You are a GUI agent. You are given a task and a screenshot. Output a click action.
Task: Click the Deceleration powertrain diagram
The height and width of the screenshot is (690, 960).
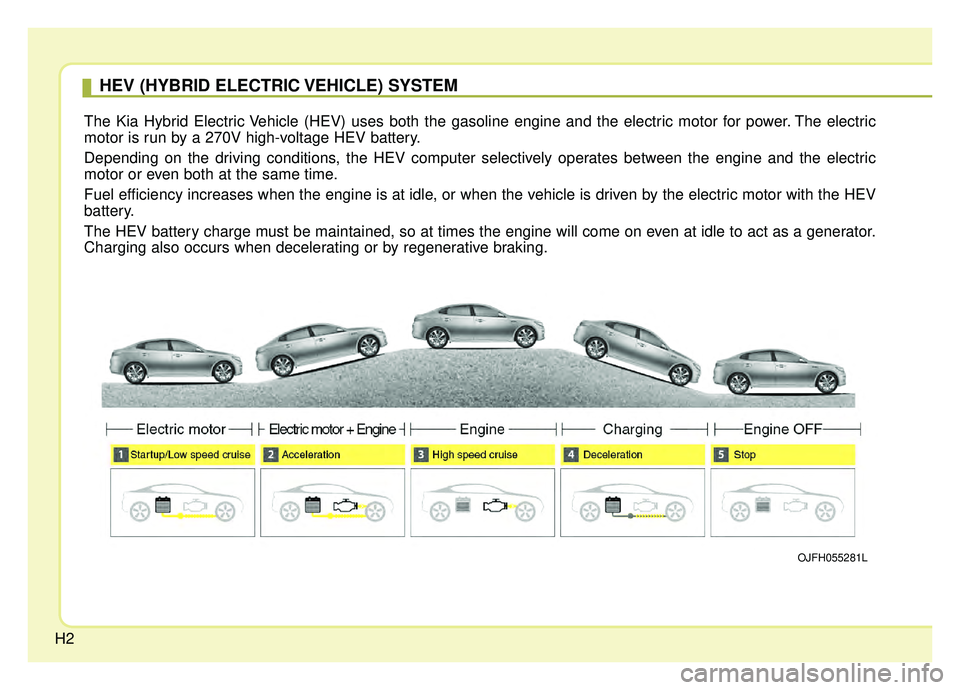pos(632,503)
